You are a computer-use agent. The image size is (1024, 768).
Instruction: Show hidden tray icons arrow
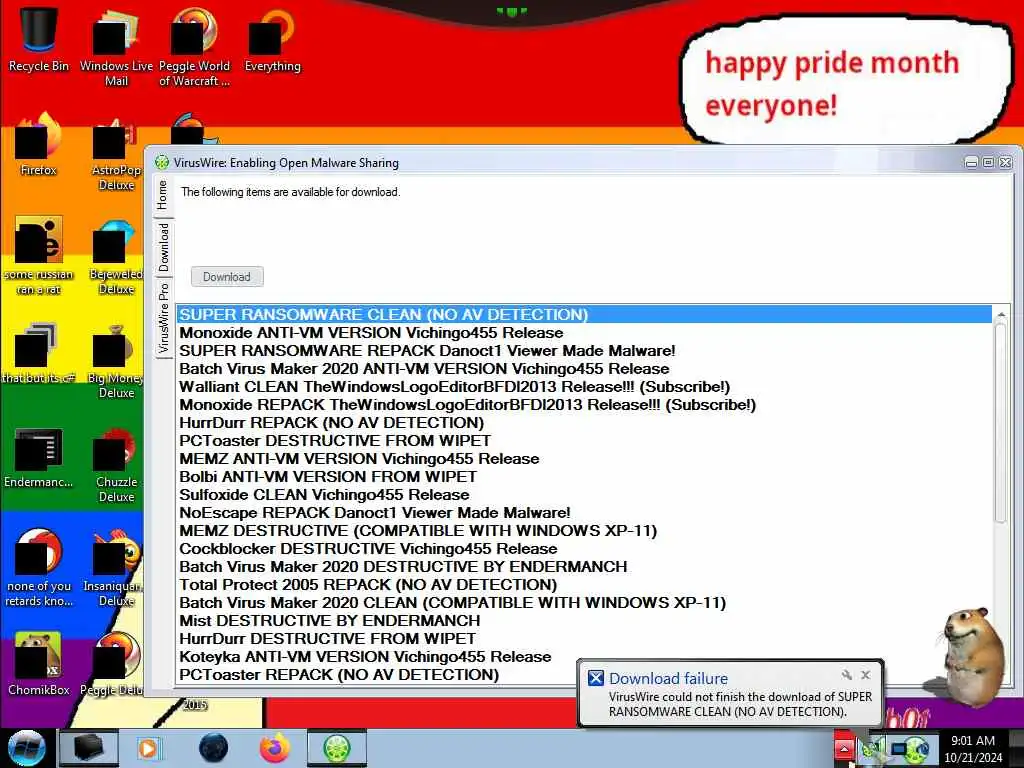(x=844, y=748)
